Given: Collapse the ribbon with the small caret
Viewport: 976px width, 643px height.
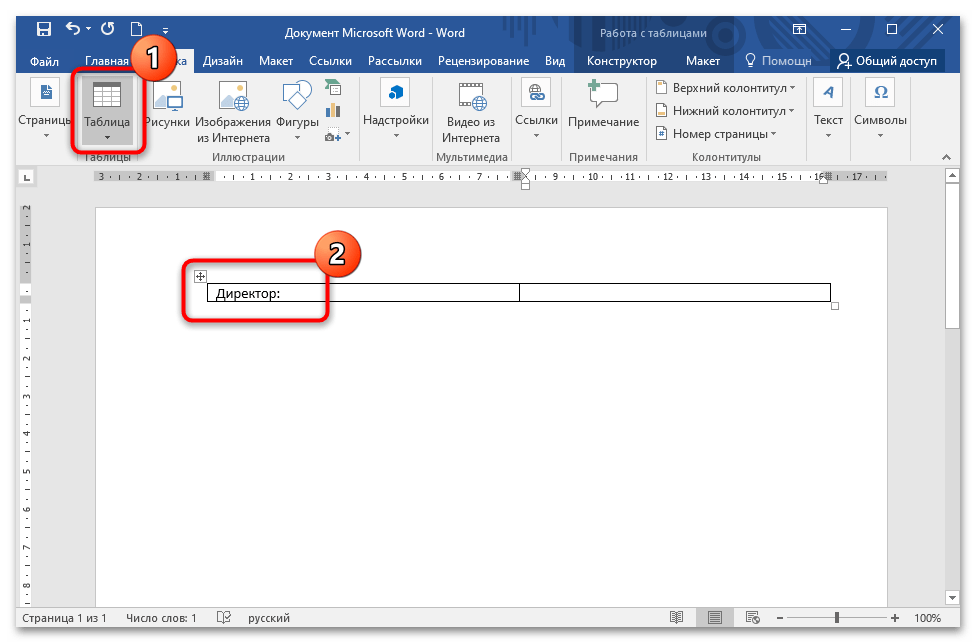Looking at the screenshot, I should 946,157.
